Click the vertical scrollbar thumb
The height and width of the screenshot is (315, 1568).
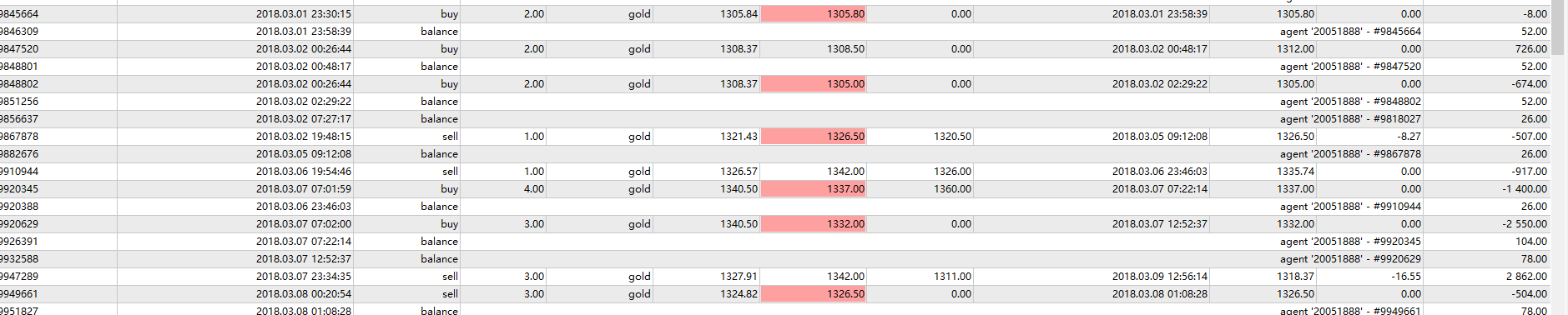pyautogui.click(x=1557, y=27)
